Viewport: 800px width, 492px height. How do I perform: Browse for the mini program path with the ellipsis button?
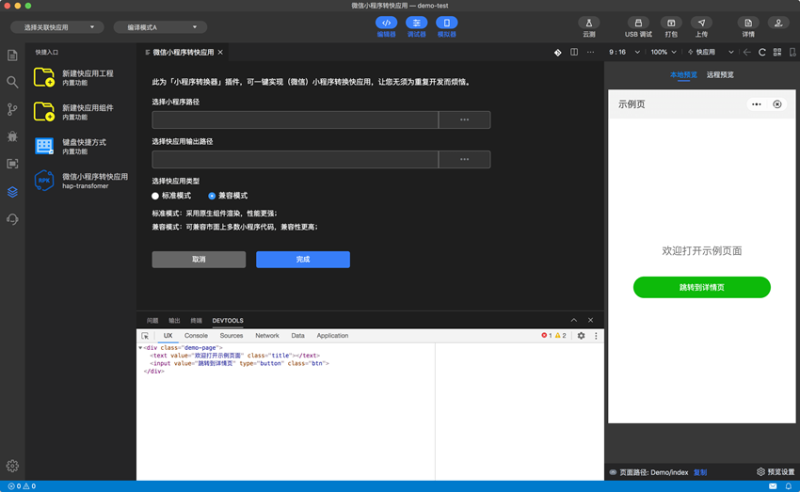point(464,120)
